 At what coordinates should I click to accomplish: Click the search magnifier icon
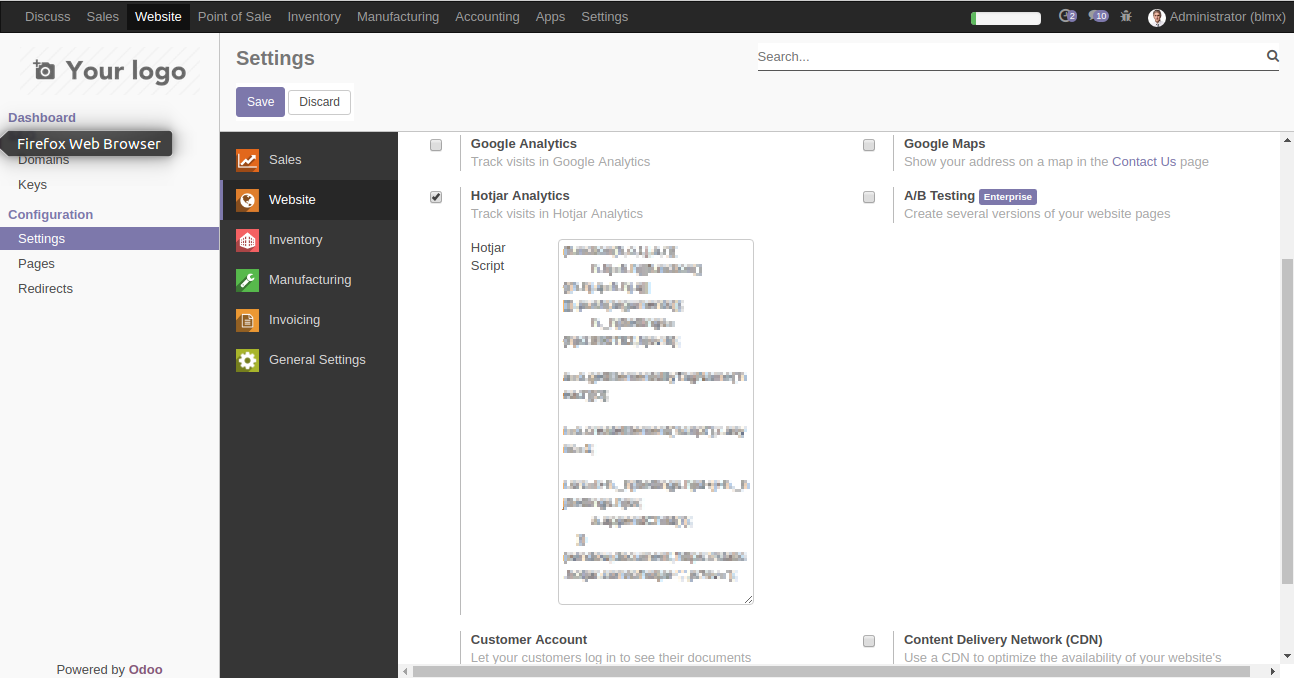click(1273, 57)
